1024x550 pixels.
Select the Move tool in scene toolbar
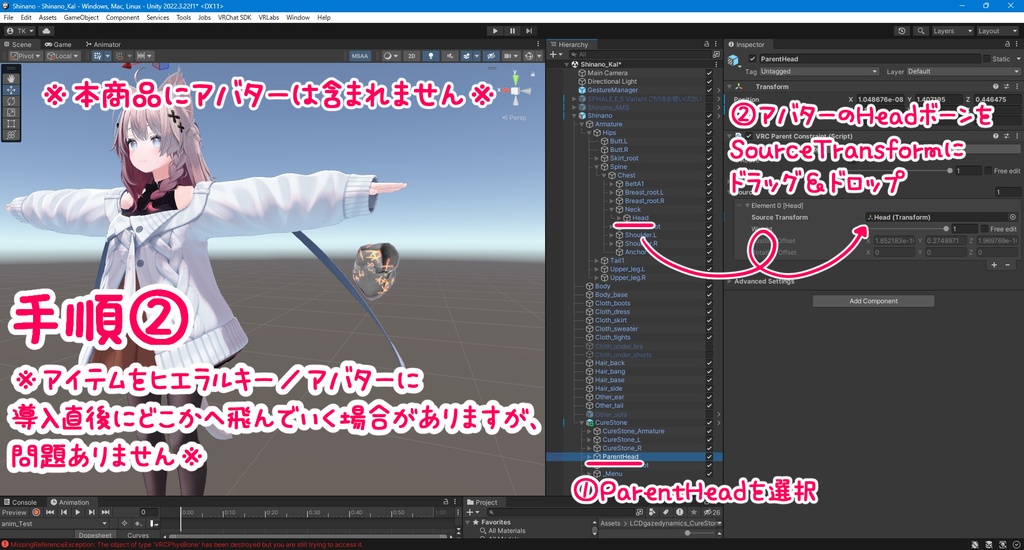click(11, 90)
